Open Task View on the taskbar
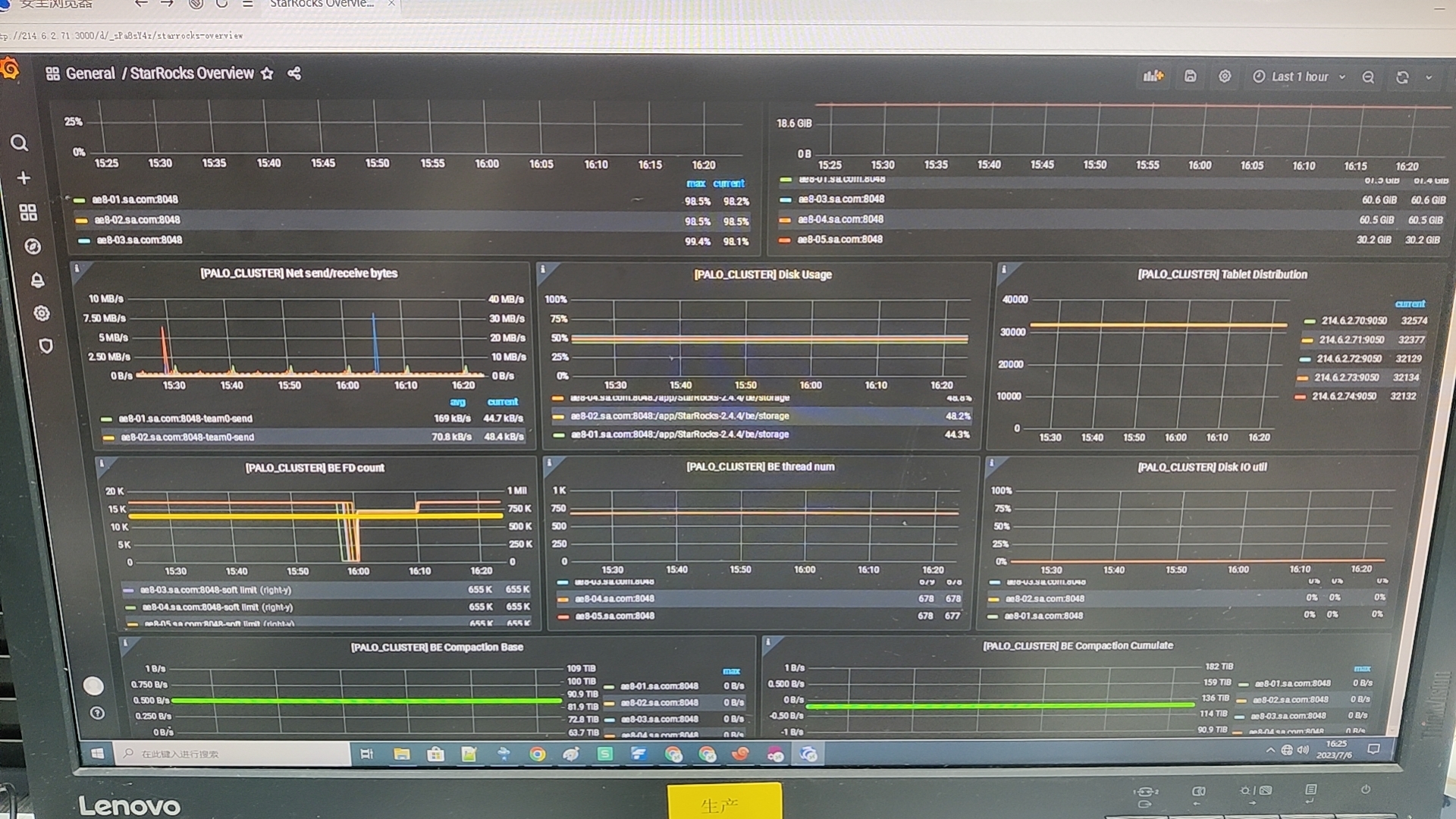1456x819 pixels. tap(367, 754)
